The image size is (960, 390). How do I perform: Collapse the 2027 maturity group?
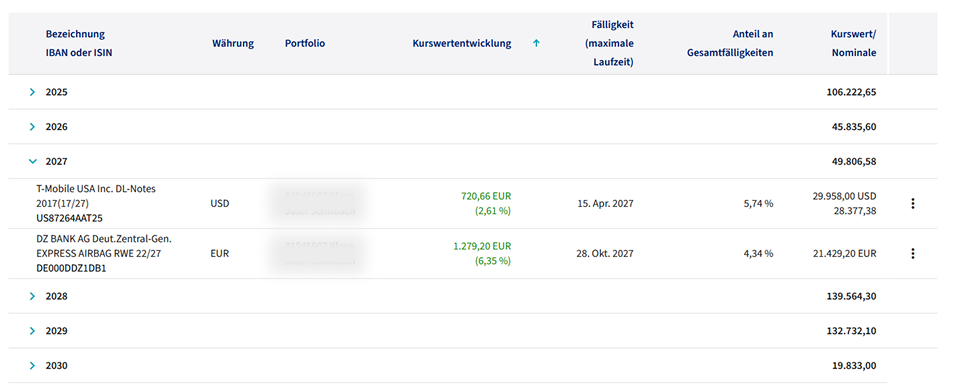point(32,162)
